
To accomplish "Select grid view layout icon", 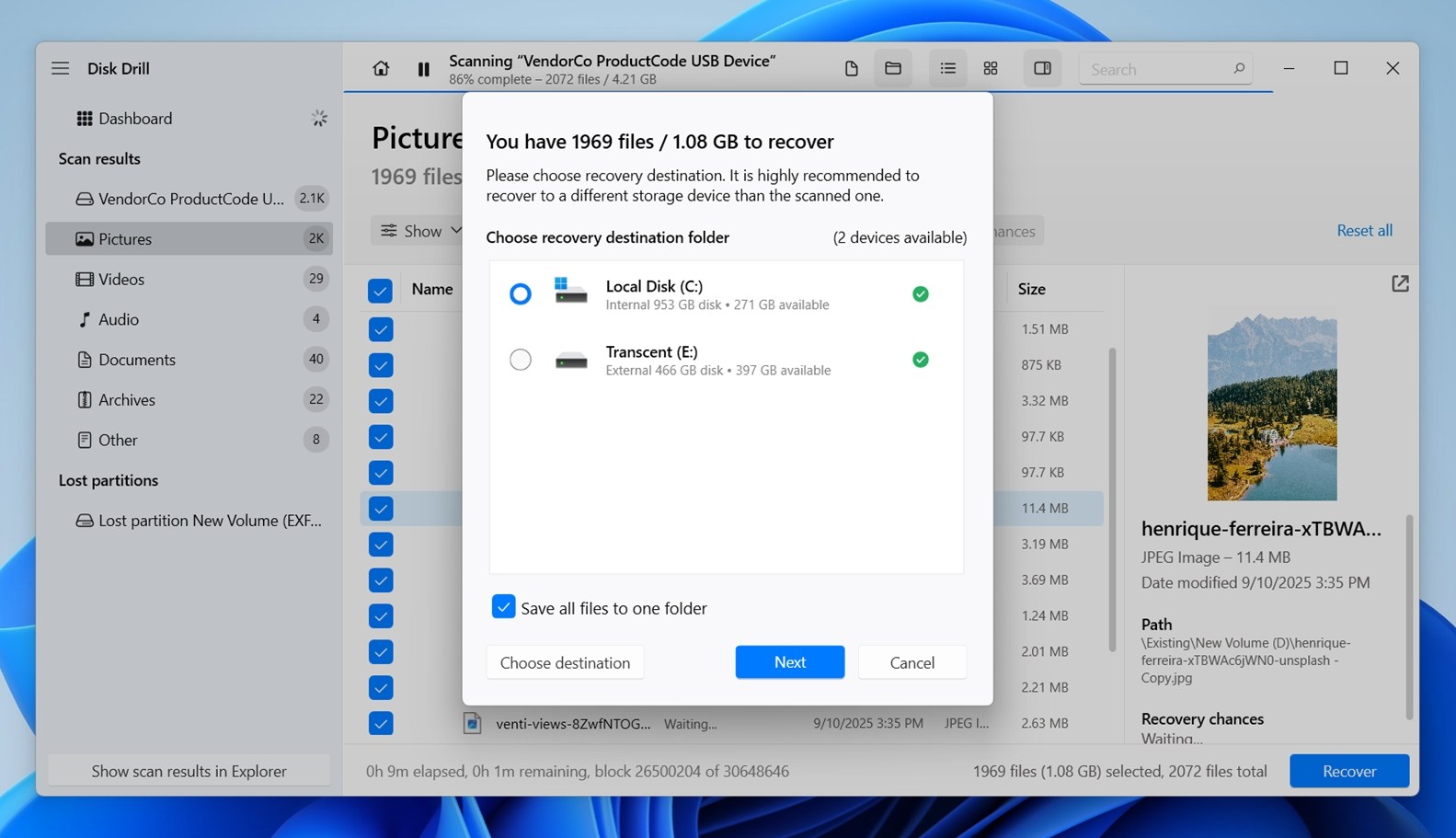I will (x=991, y=69).
